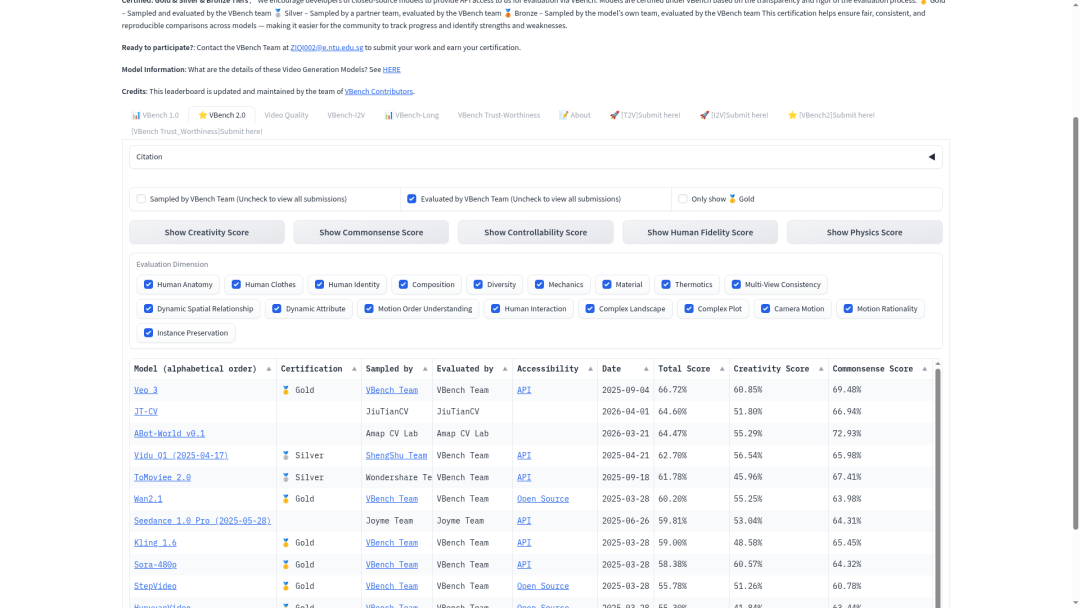Enable Sampled by VBench Team checkbox
The width and height of the screenshot is (1080, 608).
click(141, 199)
